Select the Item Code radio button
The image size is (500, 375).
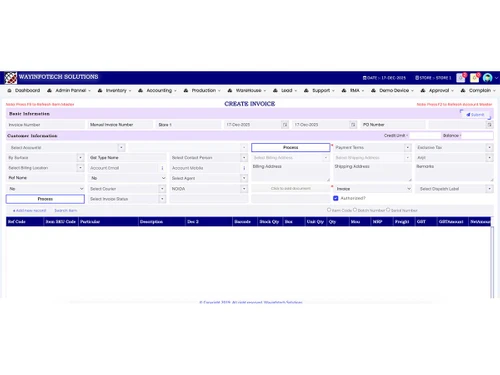click(x=329, y=210)
